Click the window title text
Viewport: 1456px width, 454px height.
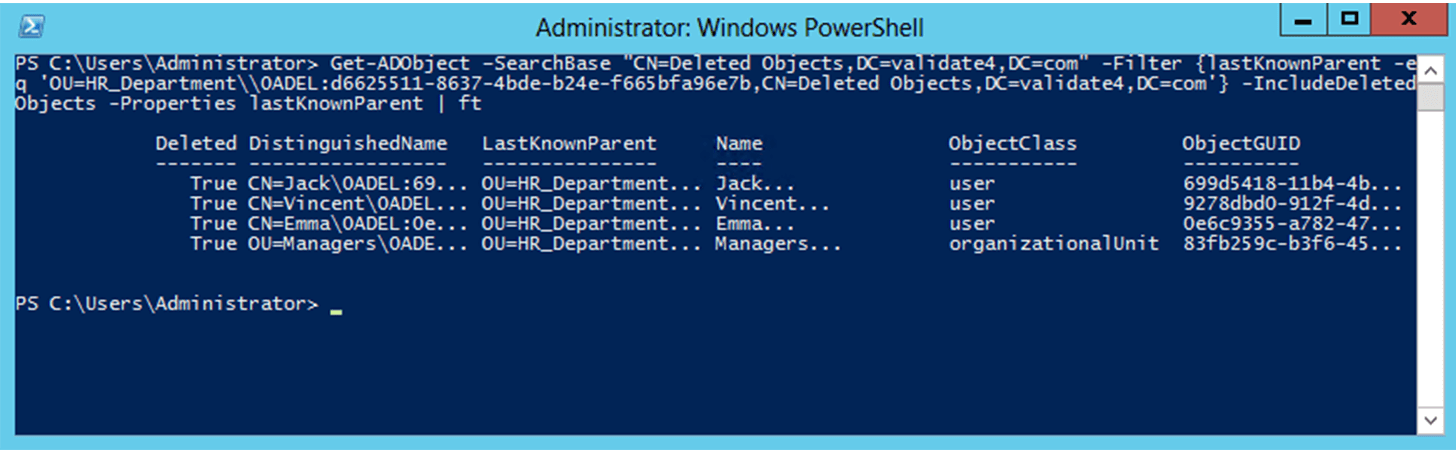[x=729, y=26]
